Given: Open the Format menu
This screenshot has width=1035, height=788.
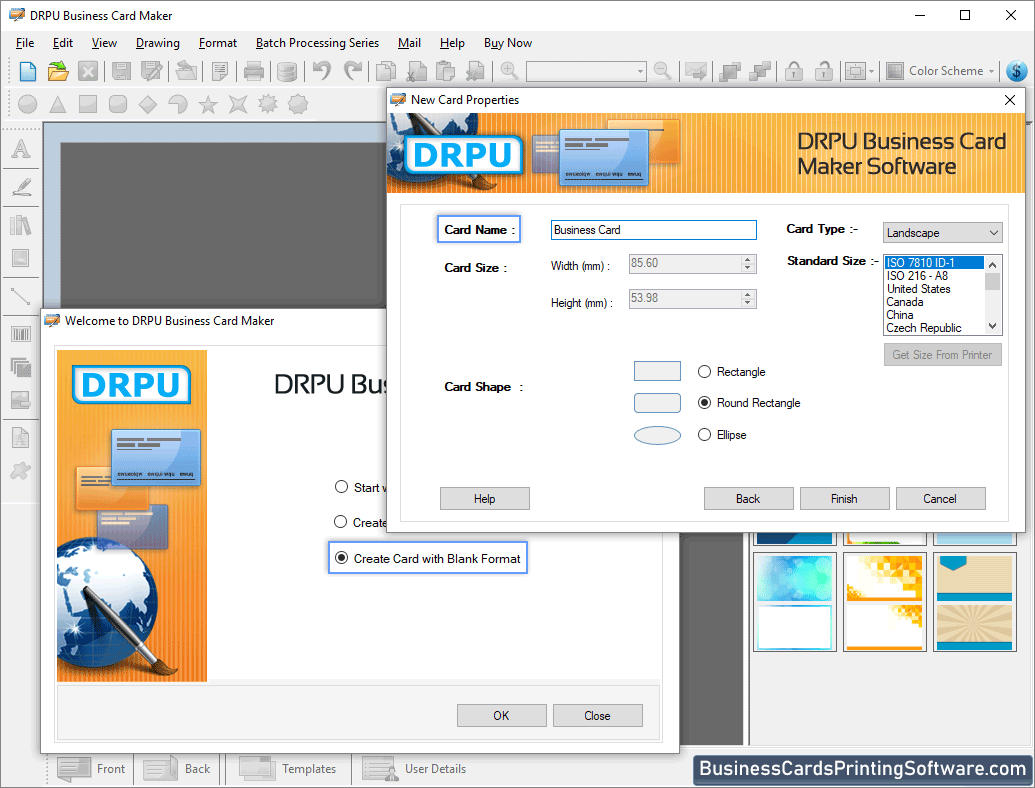Looking at the screenshot, I should point(218,43).
